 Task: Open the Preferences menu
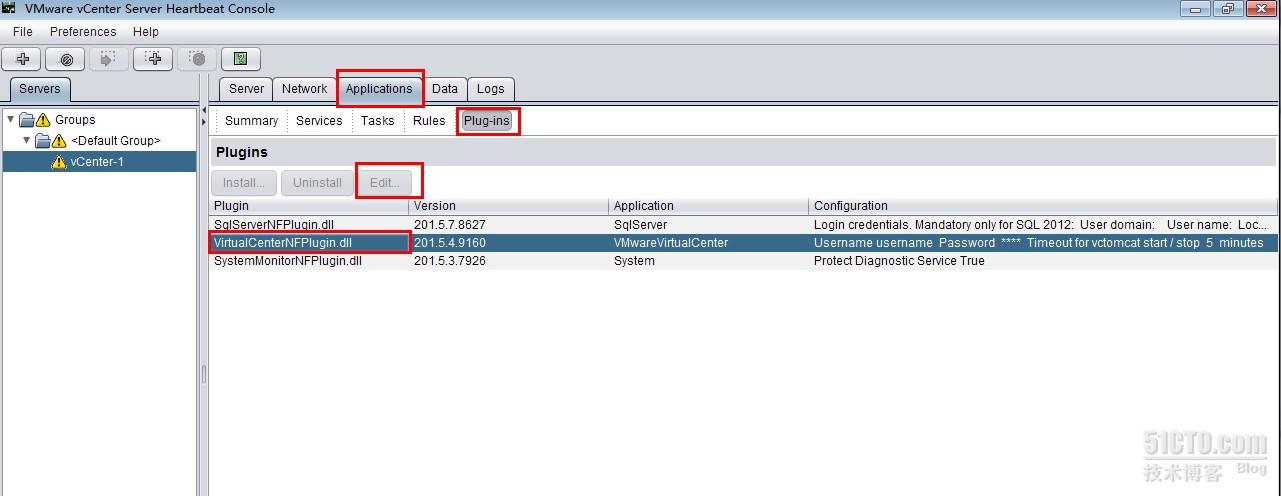83,32
